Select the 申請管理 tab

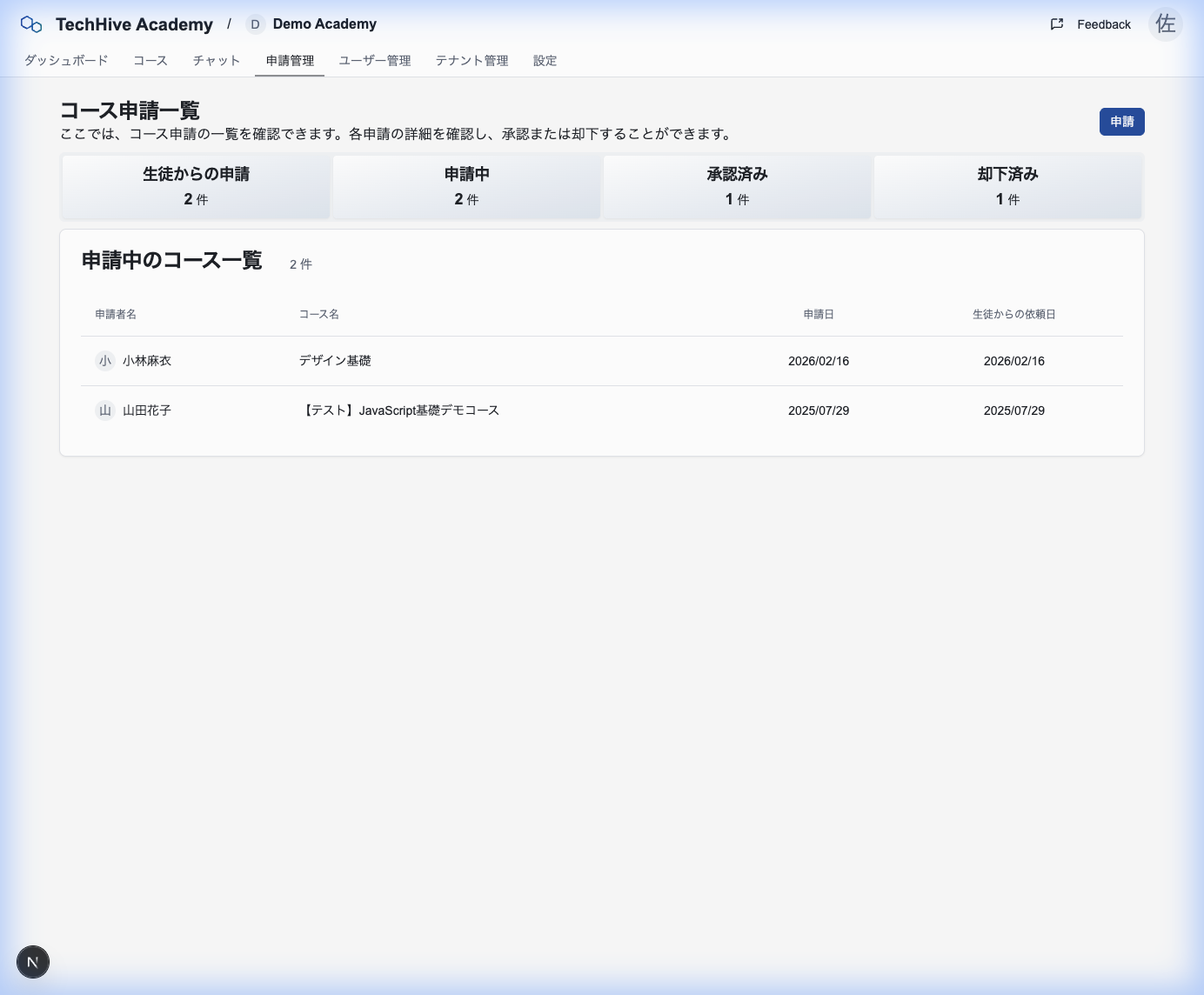tap(290, 61)
